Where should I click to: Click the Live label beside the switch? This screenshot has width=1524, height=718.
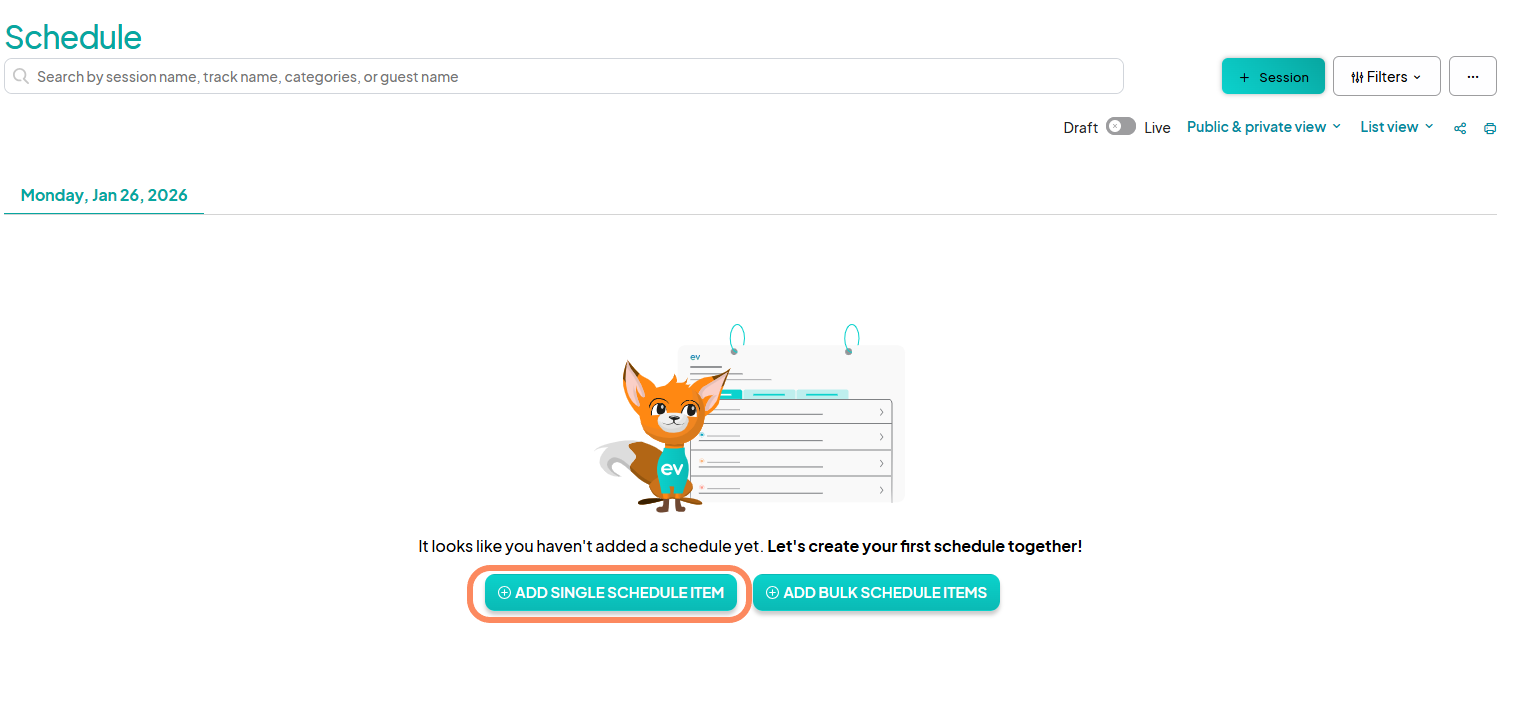click(1157, 128)
